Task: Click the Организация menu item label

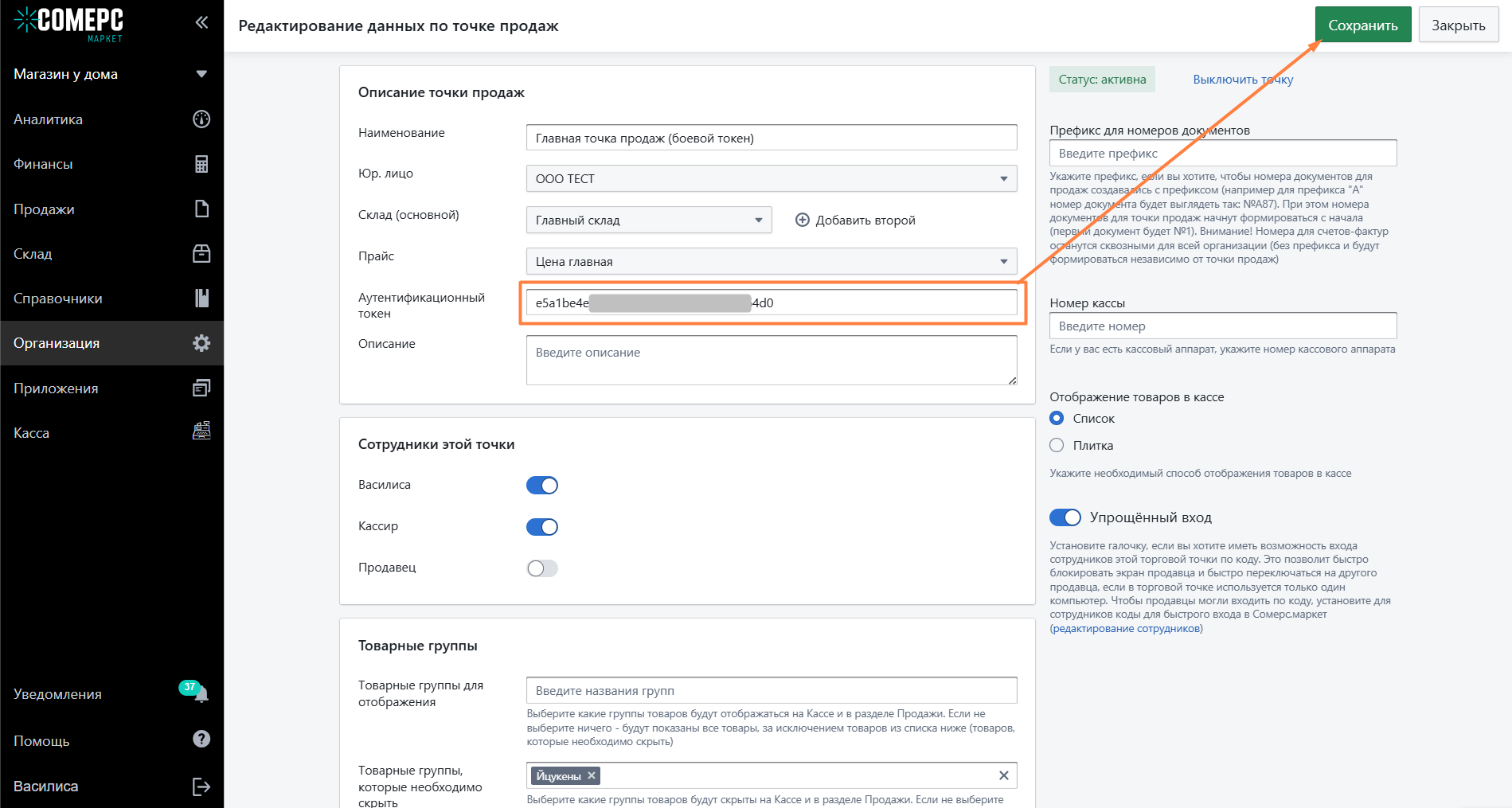Action: pyautogui.click(x=57, y=343)
